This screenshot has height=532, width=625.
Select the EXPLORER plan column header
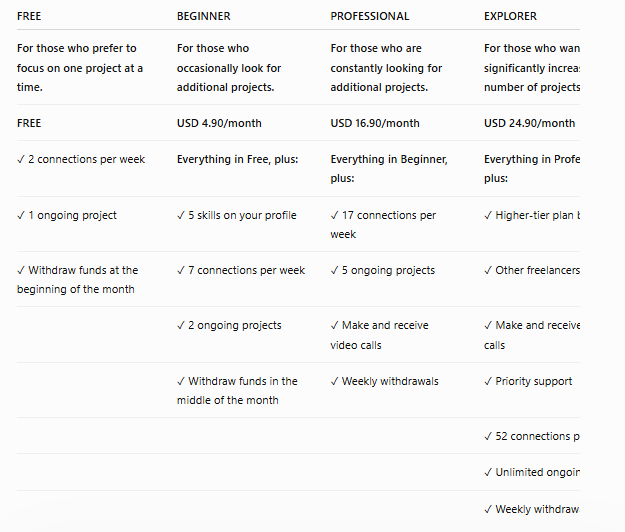(x=510, y=16)
